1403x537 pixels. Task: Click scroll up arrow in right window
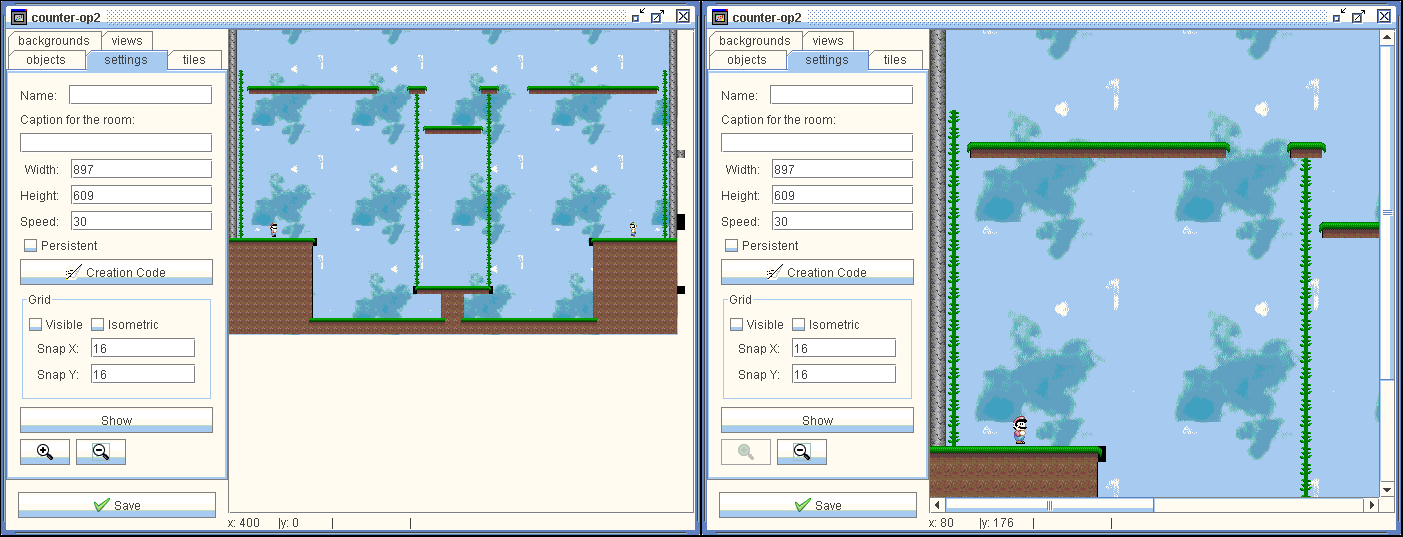pyautogui.click(x=1387, y=37)
